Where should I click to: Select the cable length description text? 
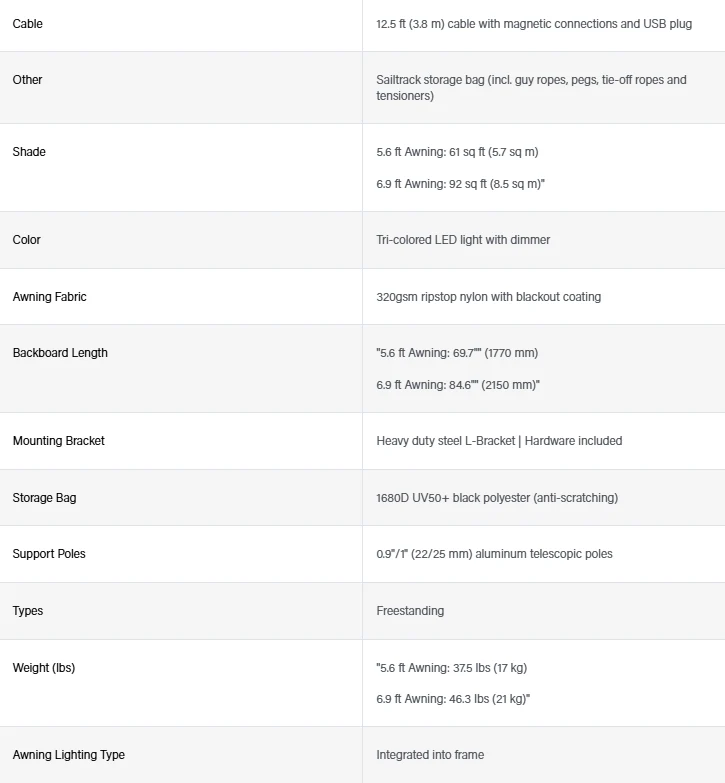tap(534, 24)
